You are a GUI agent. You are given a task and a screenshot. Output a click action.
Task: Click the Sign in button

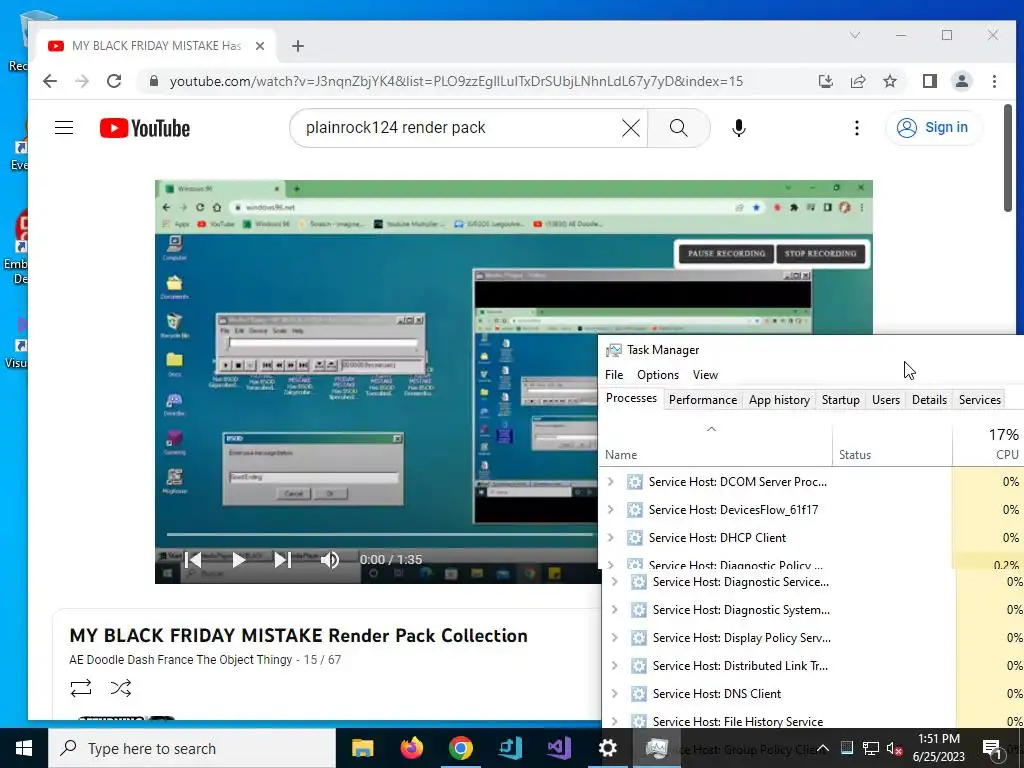[933, 127]
